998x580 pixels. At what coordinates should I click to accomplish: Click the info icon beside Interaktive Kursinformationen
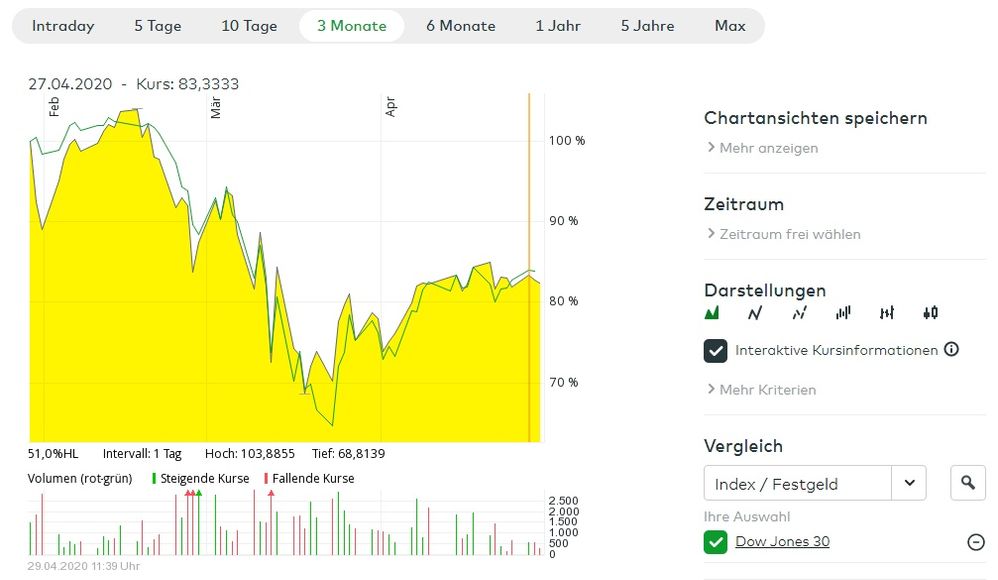pos(952,350)
